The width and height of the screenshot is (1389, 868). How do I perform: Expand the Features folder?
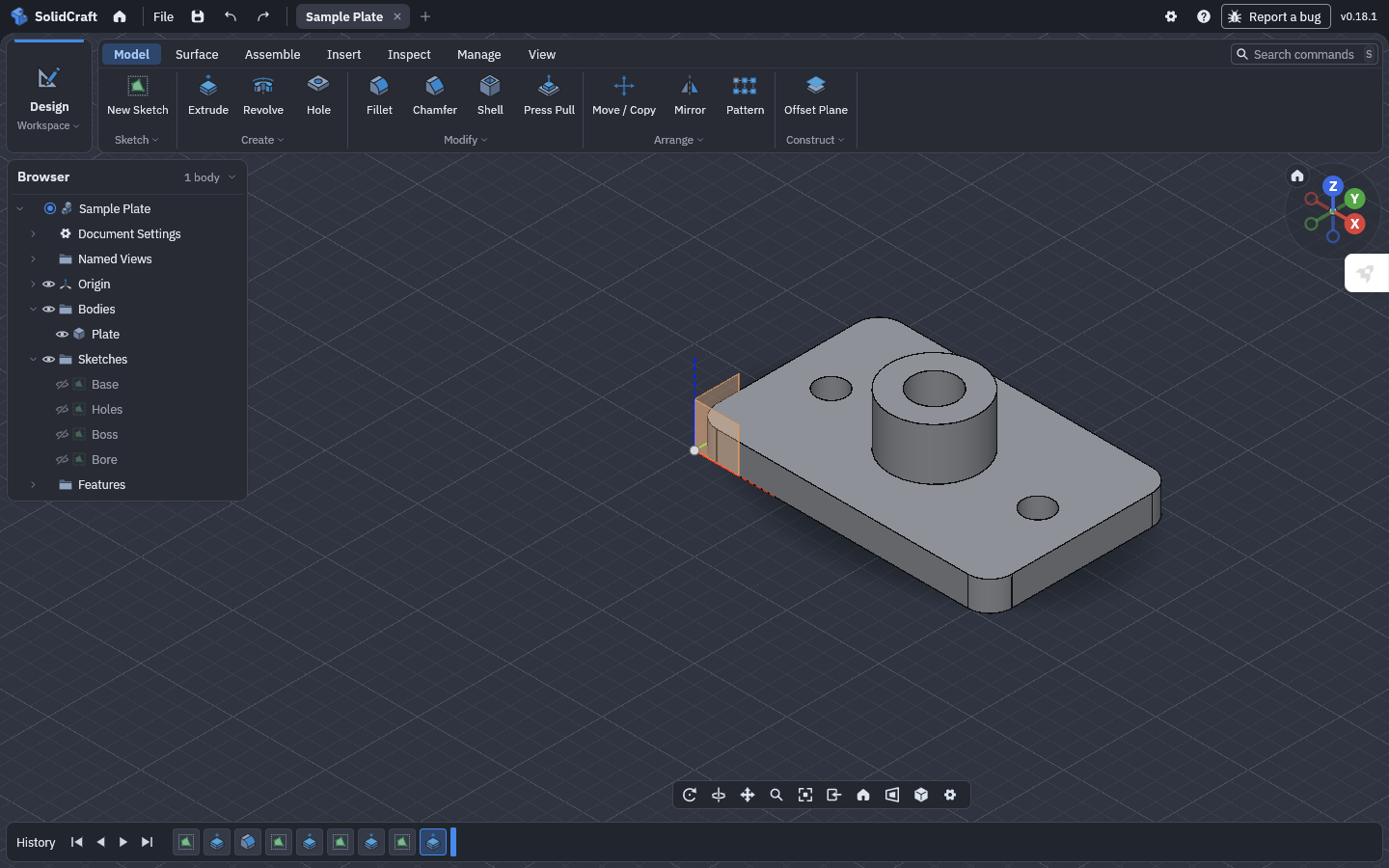(33, 485)
